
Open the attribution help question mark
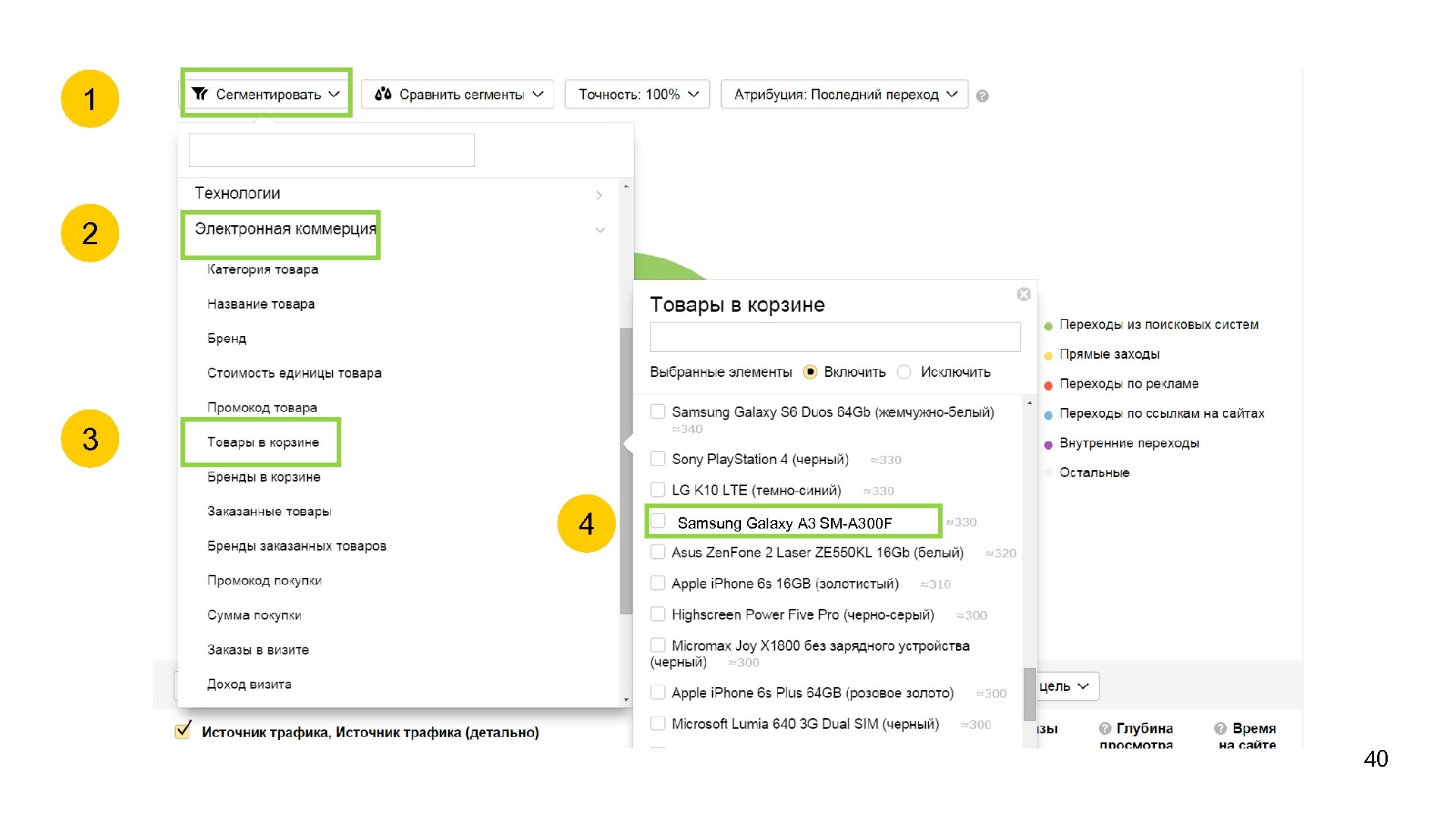(982, 96)
